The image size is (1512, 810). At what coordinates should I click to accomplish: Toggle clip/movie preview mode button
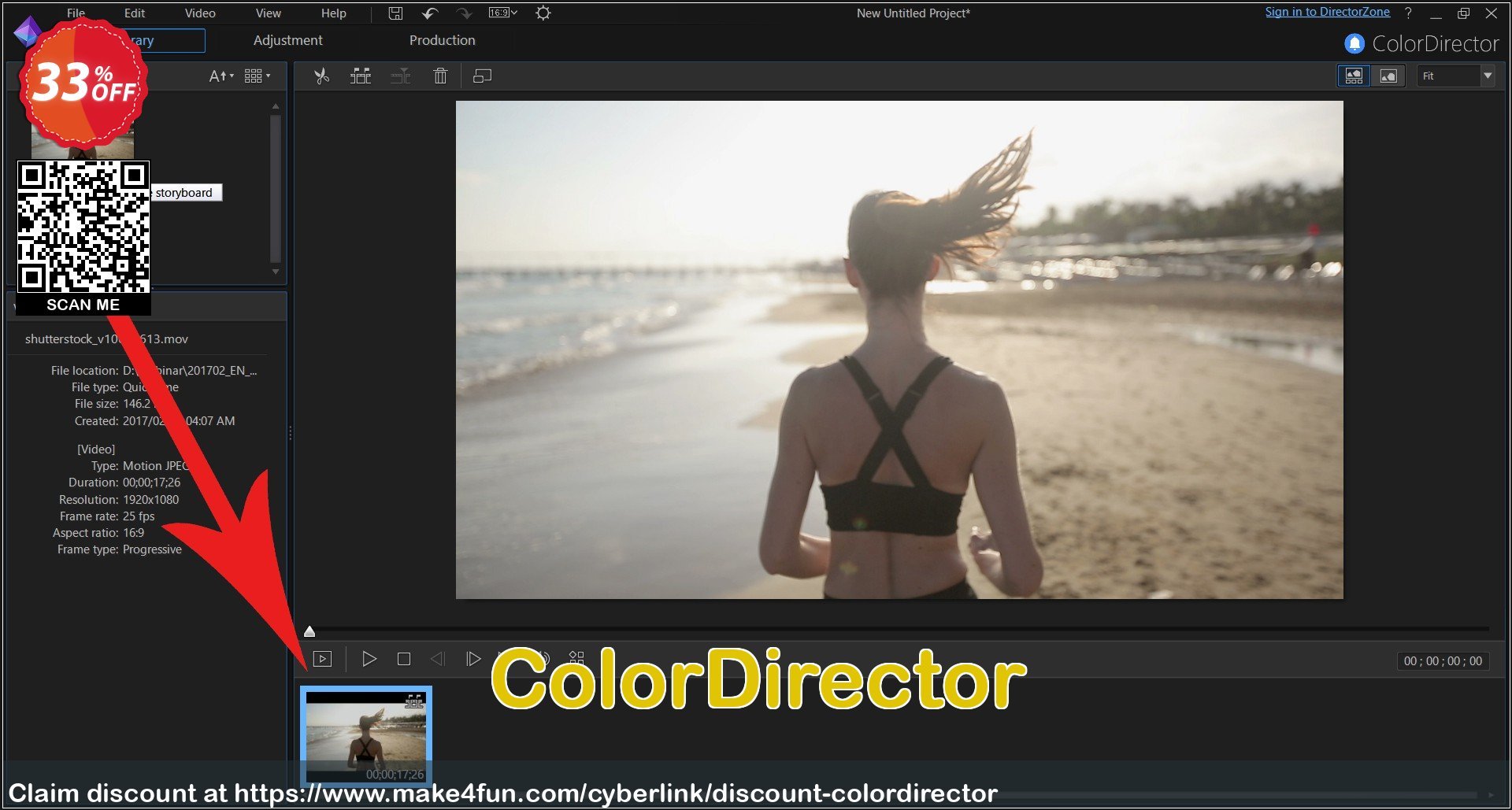[x=323, y=659]
